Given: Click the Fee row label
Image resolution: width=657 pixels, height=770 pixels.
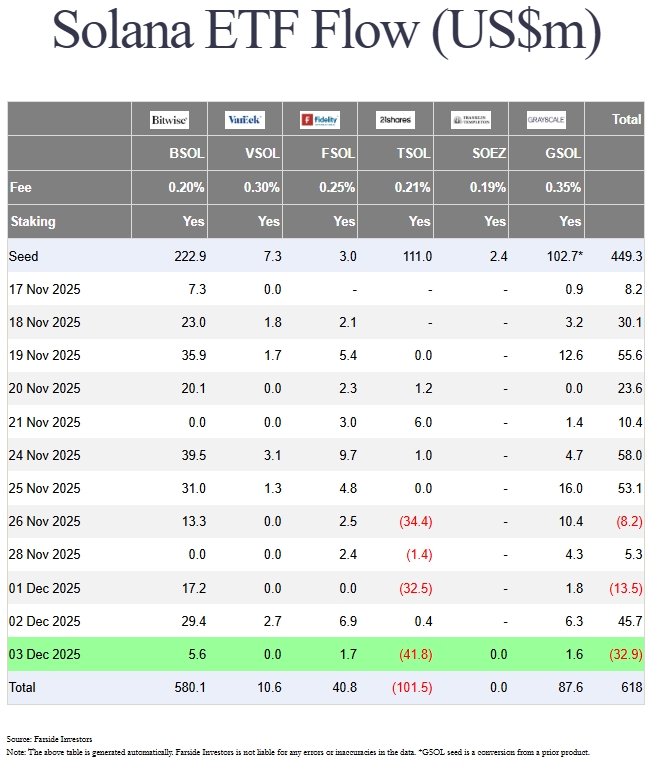Looking at the screenshot, I should 21,187.
